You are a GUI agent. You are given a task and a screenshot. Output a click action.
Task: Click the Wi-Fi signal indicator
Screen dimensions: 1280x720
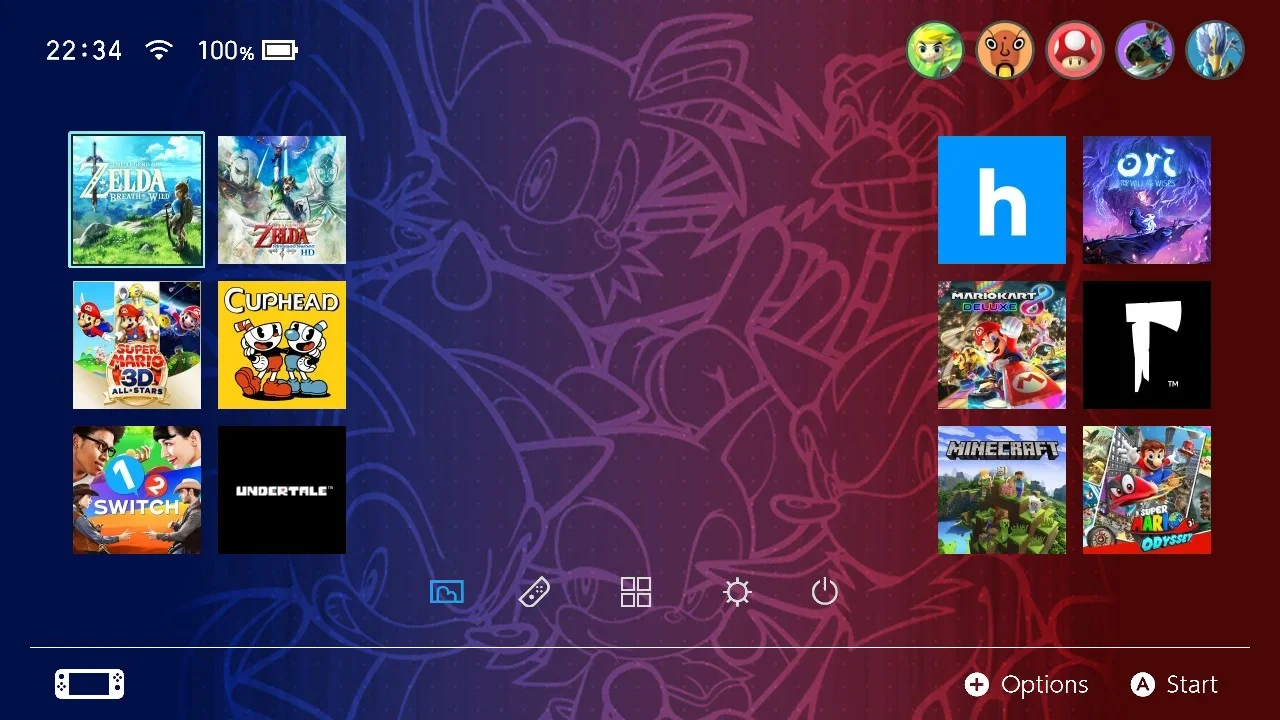point(159,50)
